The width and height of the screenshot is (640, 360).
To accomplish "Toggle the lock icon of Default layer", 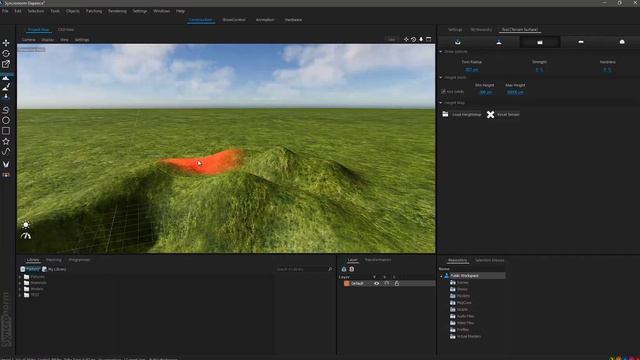I will 396,283.
